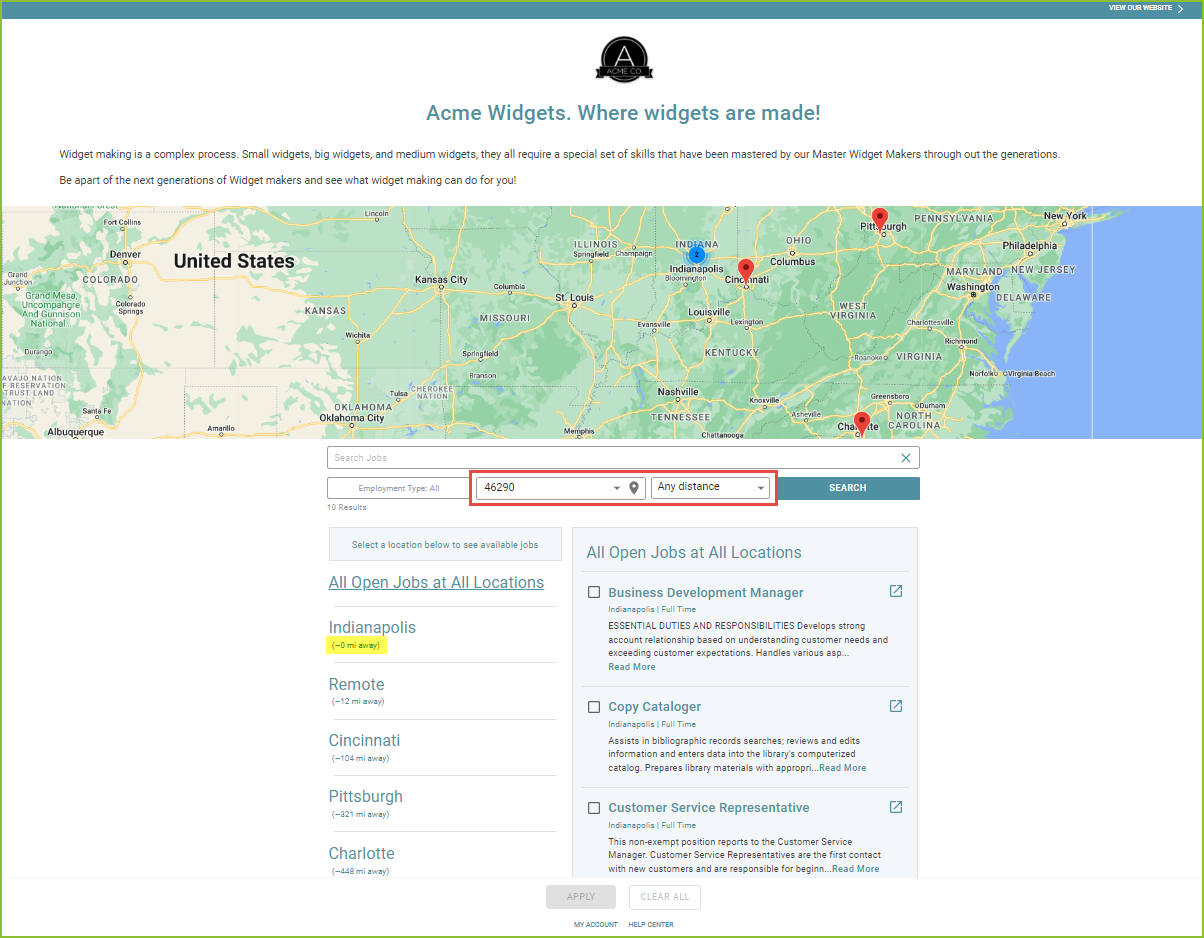The image size is (1204, 938).
Task: Select the Indianapolis location
Action: 372,627
